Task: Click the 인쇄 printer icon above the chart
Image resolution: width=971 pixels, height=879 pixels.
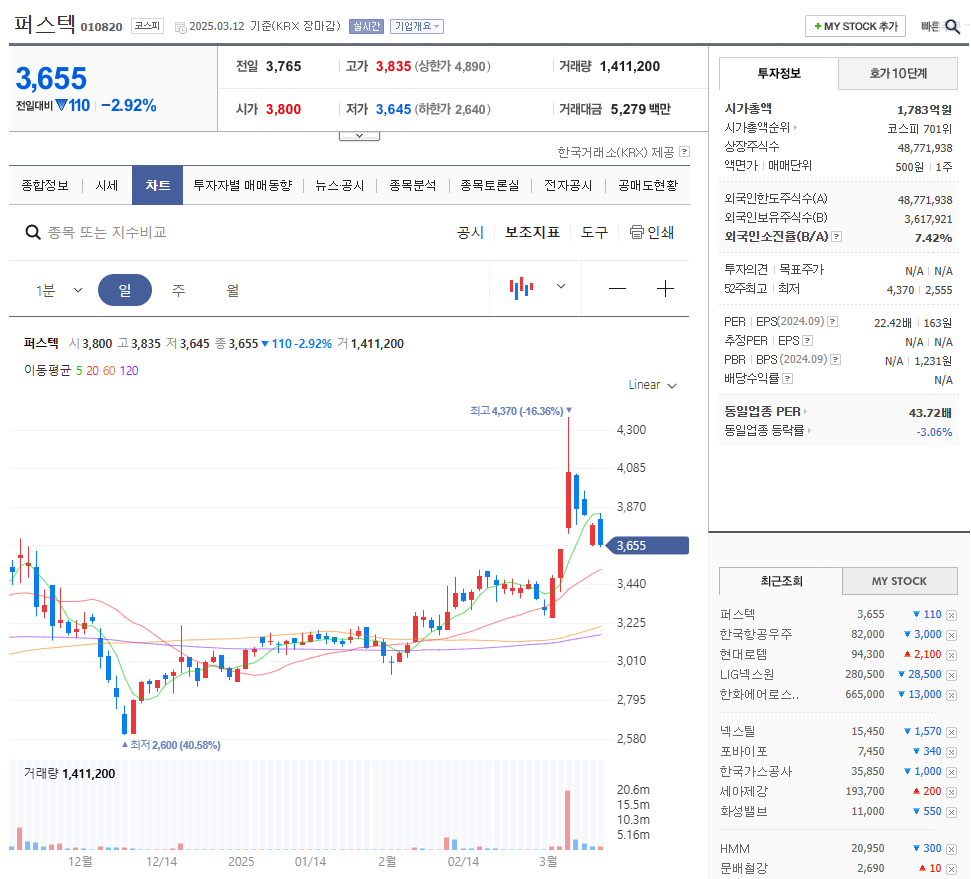Action: [x=638, y=231]
